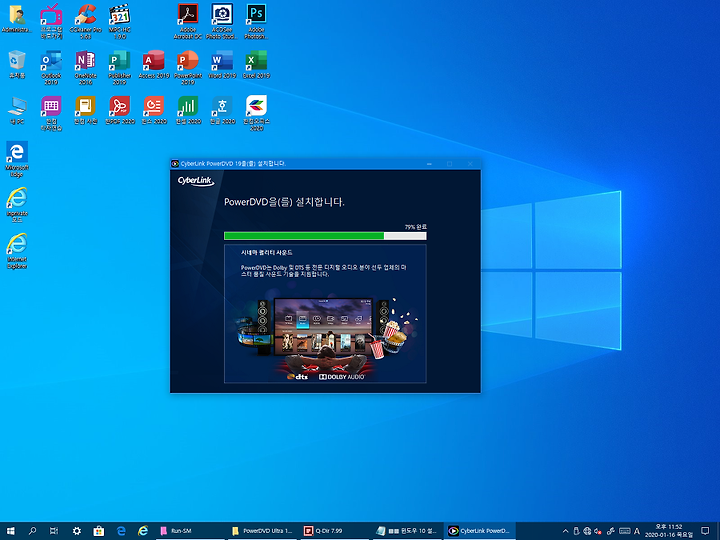Viewport: 720px width, 540px height.
Task: Open Hancom Office 2020 shortcut
Action: [x=256, y=113]
